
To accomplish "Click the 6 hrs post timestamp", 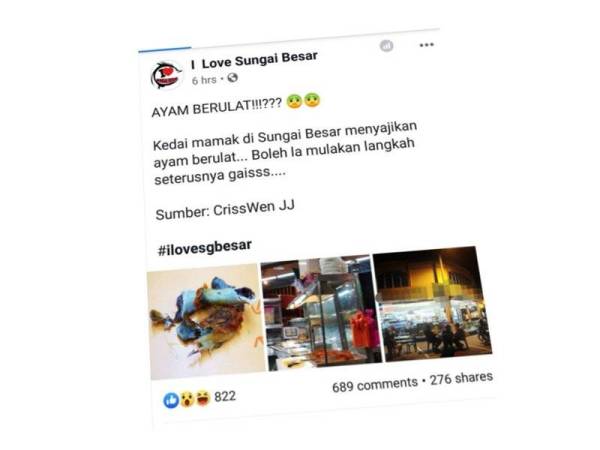I will [x=204, y=80].
